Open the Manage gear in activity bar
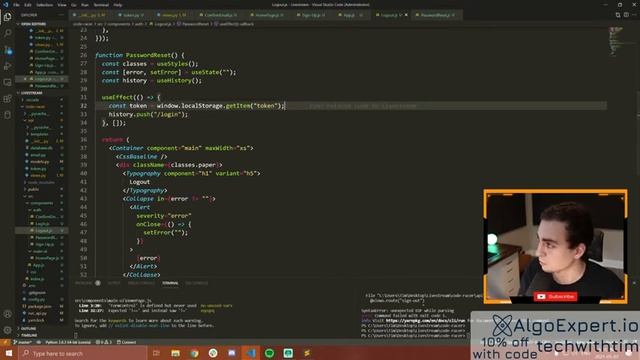This screenshot has height=360, width=640. [x=8, y=330]
